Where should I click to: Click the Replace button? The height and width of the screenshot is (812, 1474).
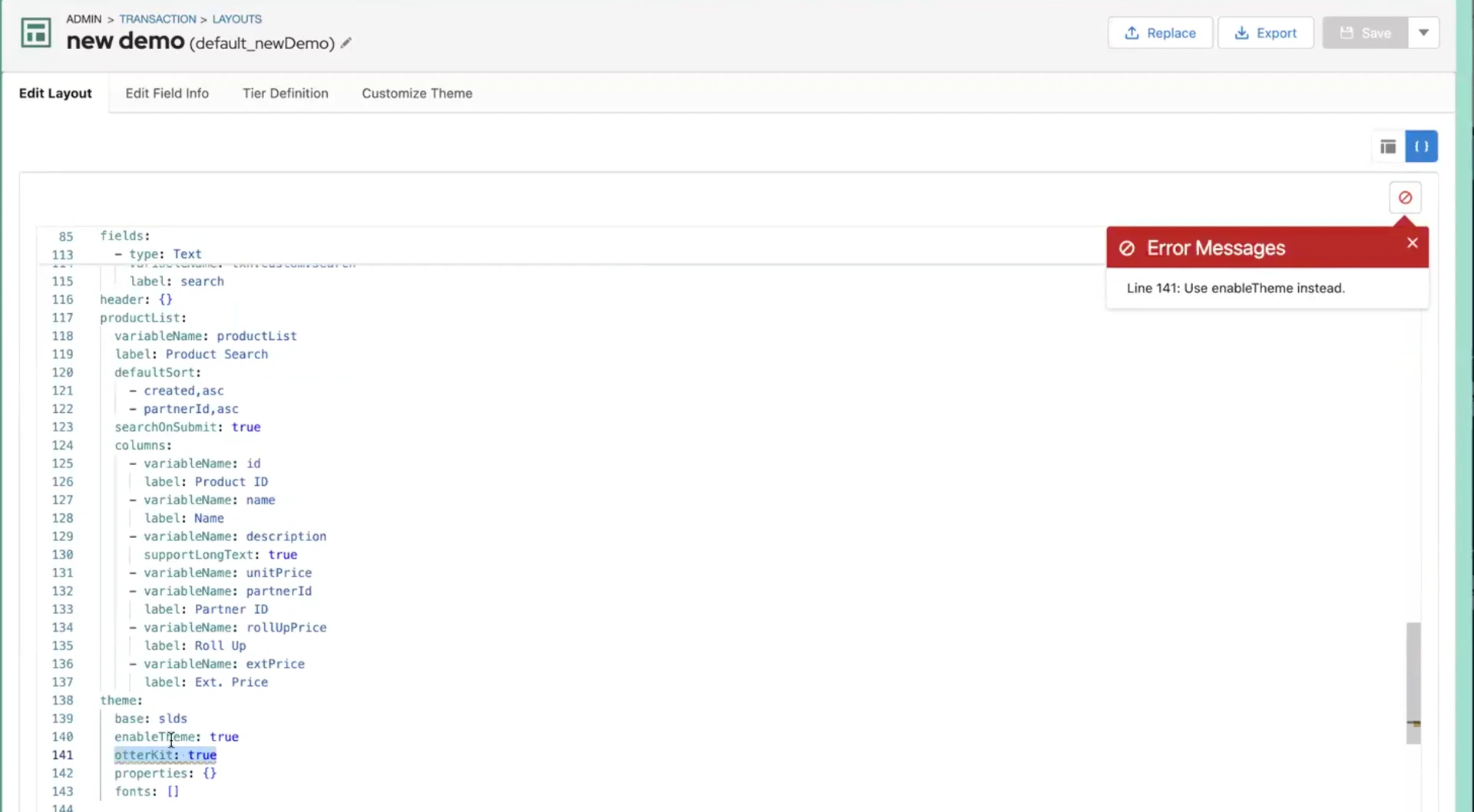[x=1160, y=33]
